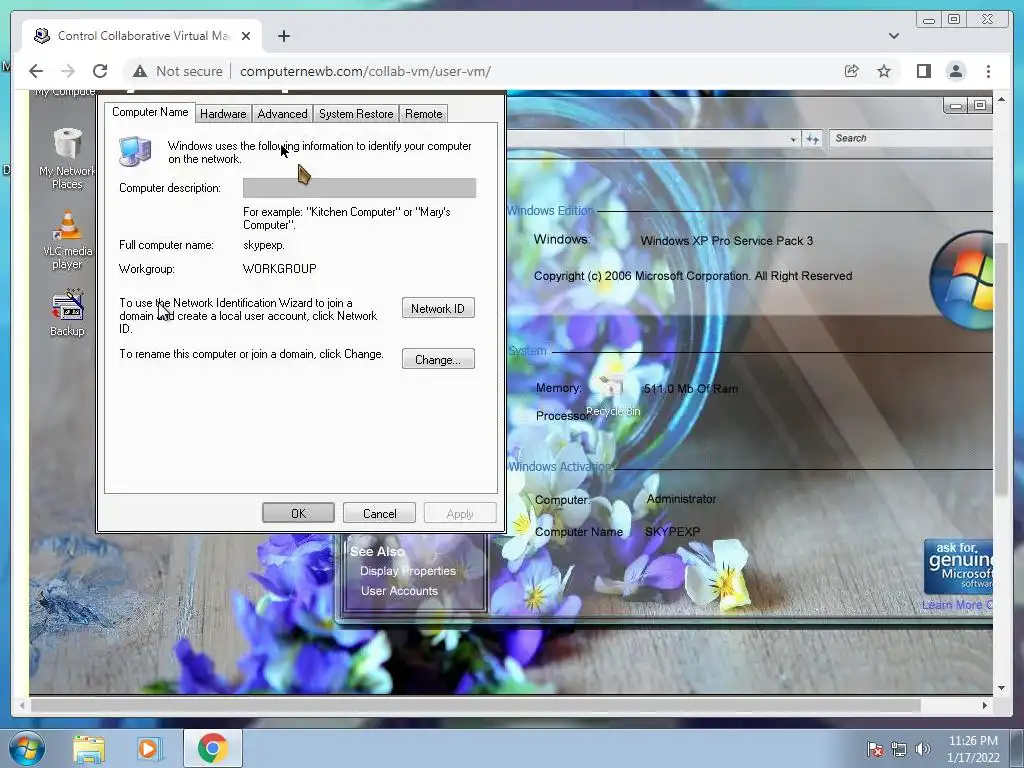Viewport: 1024px width, 768px height.
Task: Click the Chrome address bar URL
Action: tap(365, 71)
